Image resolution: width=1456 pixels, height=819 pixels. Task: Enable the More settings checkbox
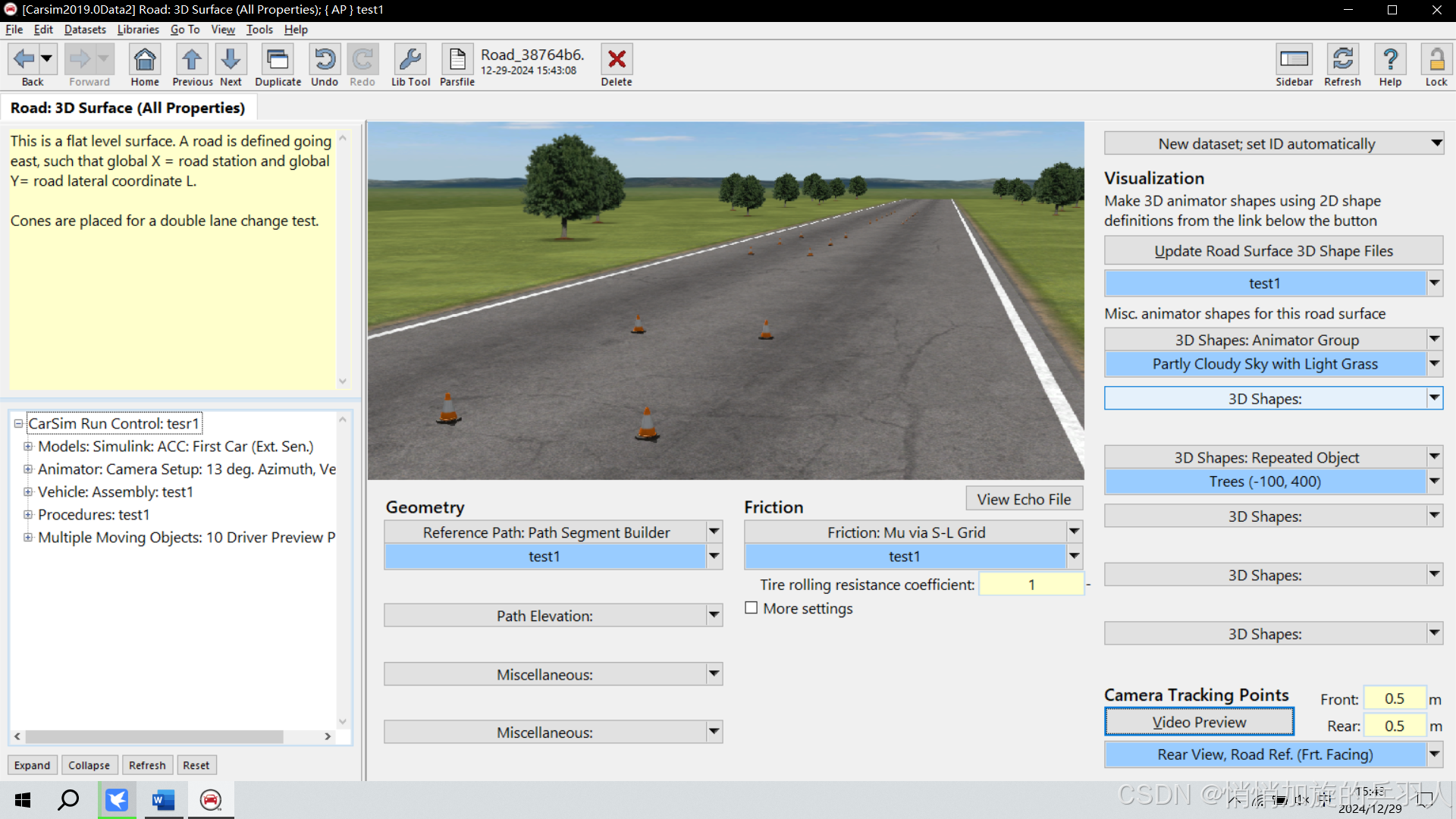[x=752, y=608]
